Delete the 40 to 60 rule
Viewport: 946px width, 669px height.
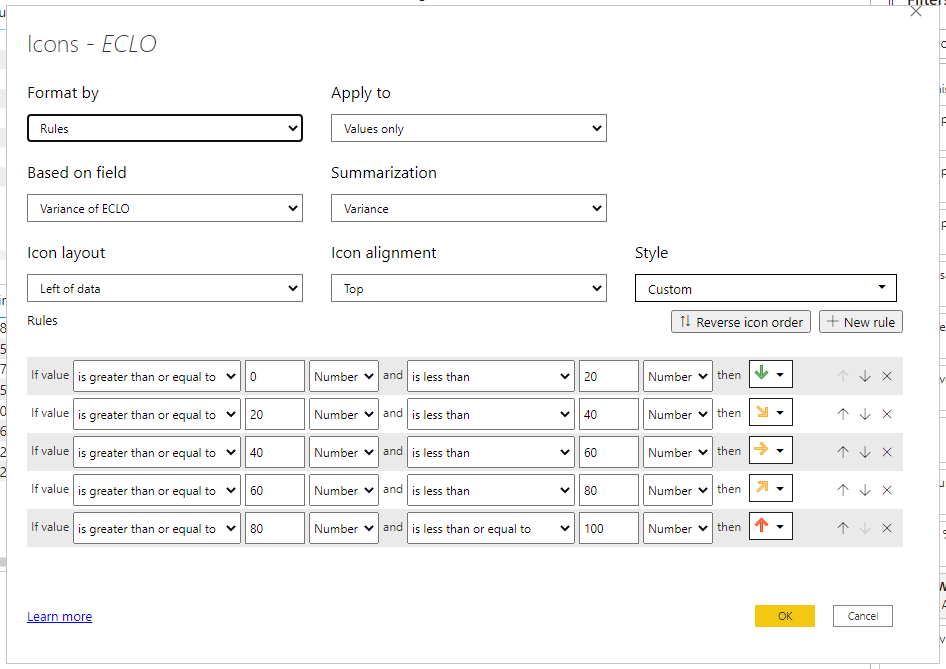pos(887,452)
